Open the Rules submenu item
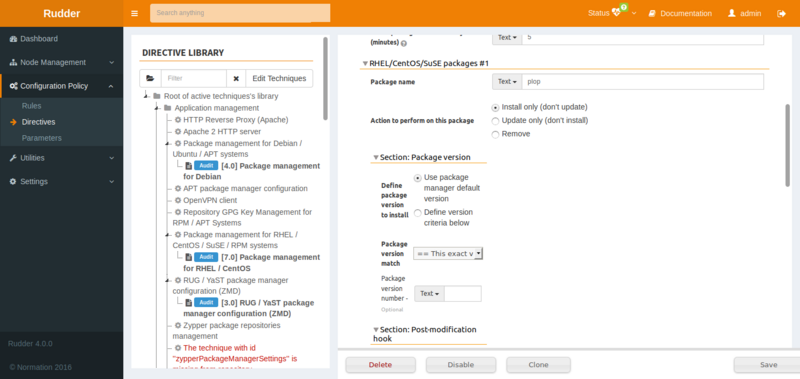Image resolution: width=800 pixels, height=379 pixels. click(x=32, y=106)
